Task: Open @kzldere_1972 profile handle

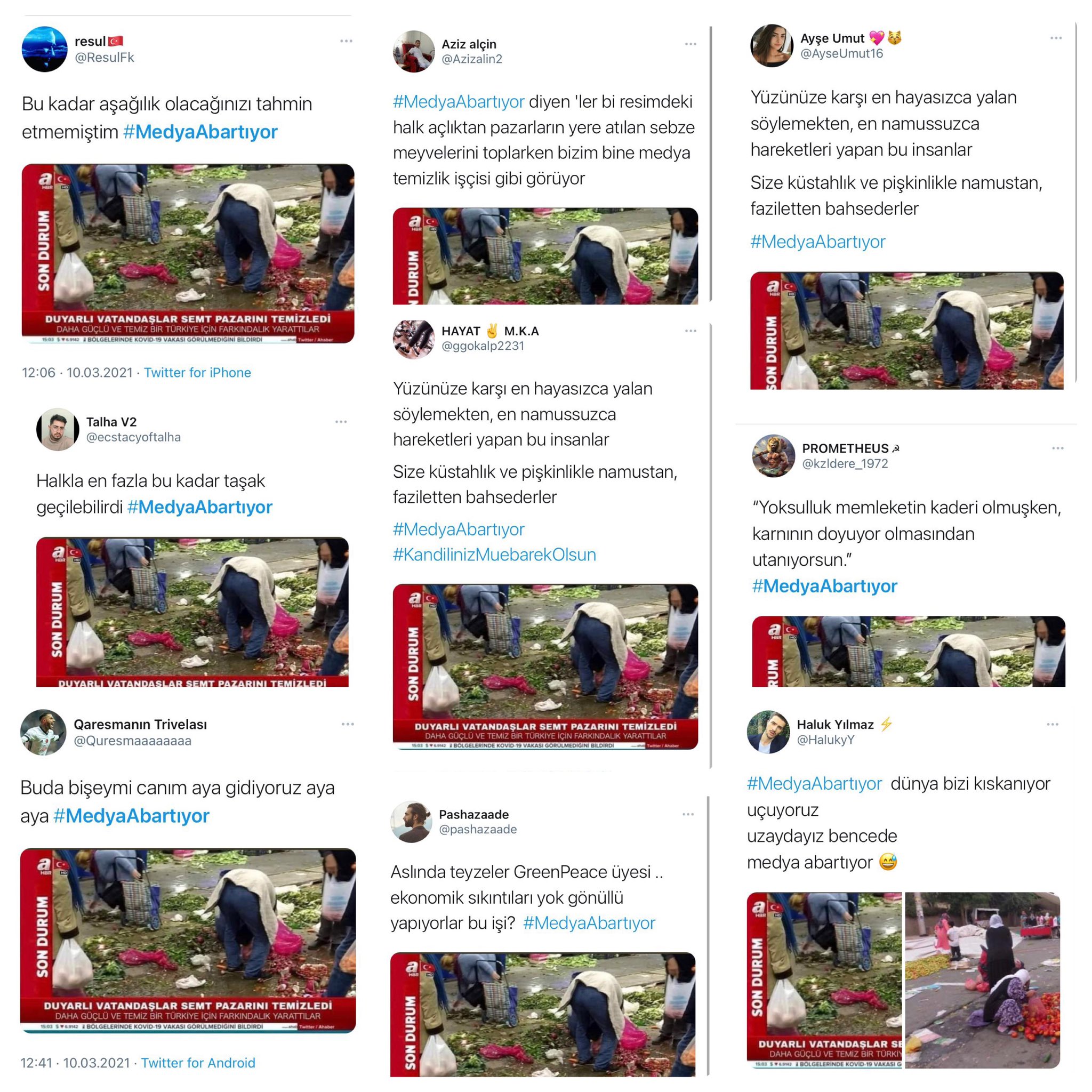Action: pyautogui.click(x=845, y=463)
